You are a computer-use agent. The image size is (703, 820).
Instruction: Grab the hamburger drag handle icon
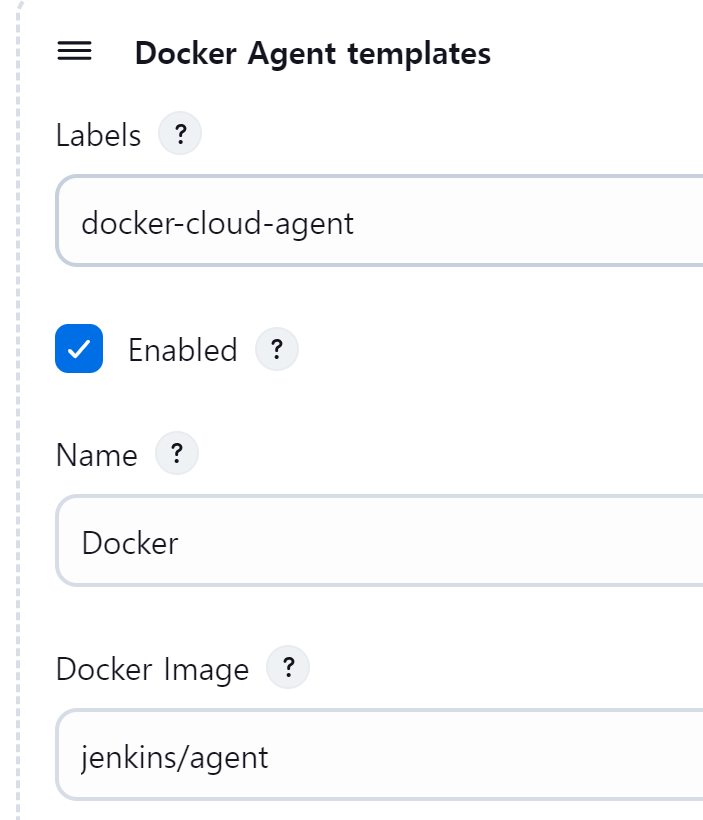coord(74,51)
